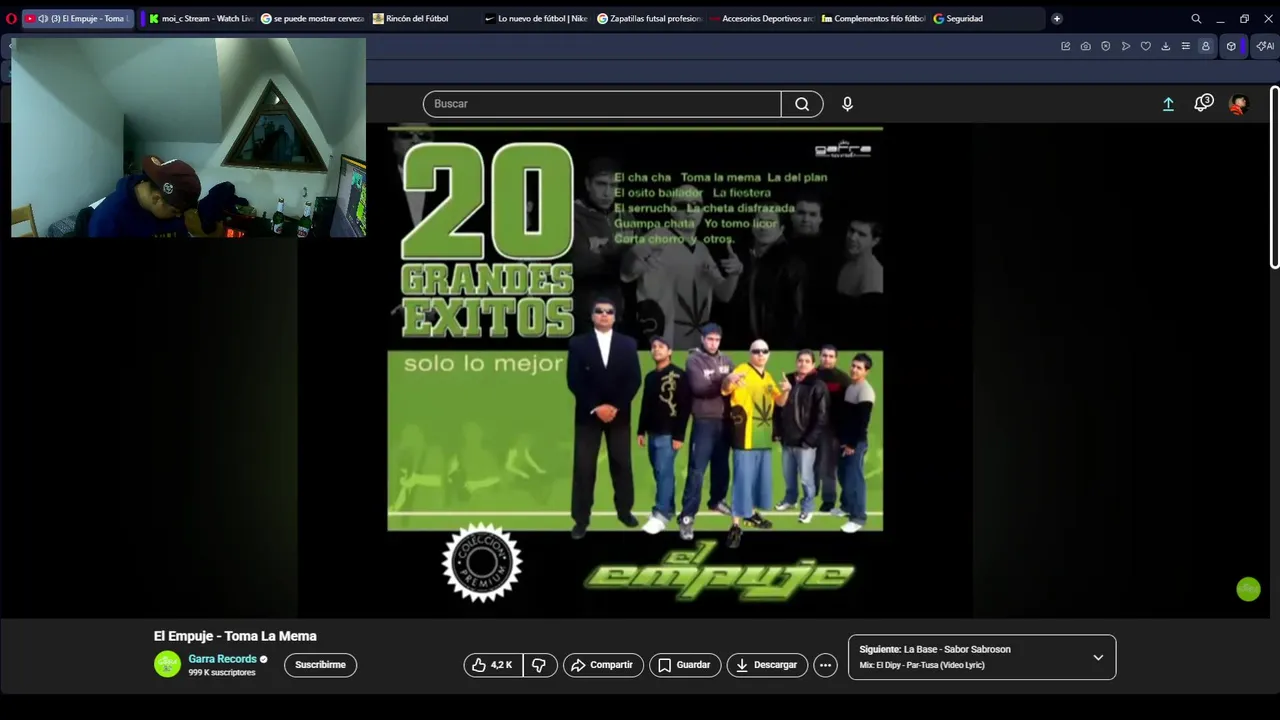Click the Buscar search input field
This screenshot has width=1280, height=720.
point(602,104)
